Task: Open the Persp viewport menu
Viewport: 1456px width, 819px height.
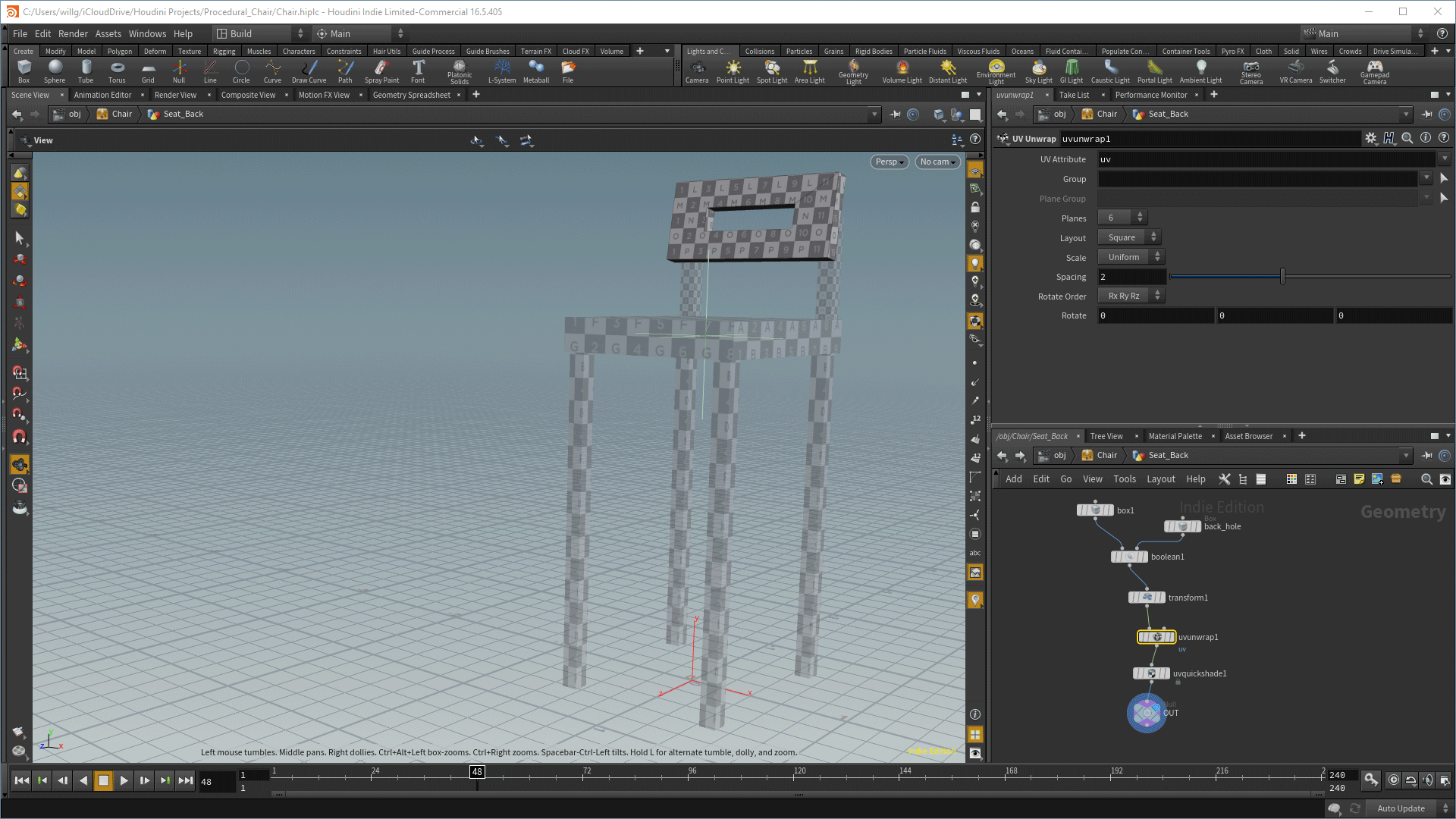Action: point(889,162)
